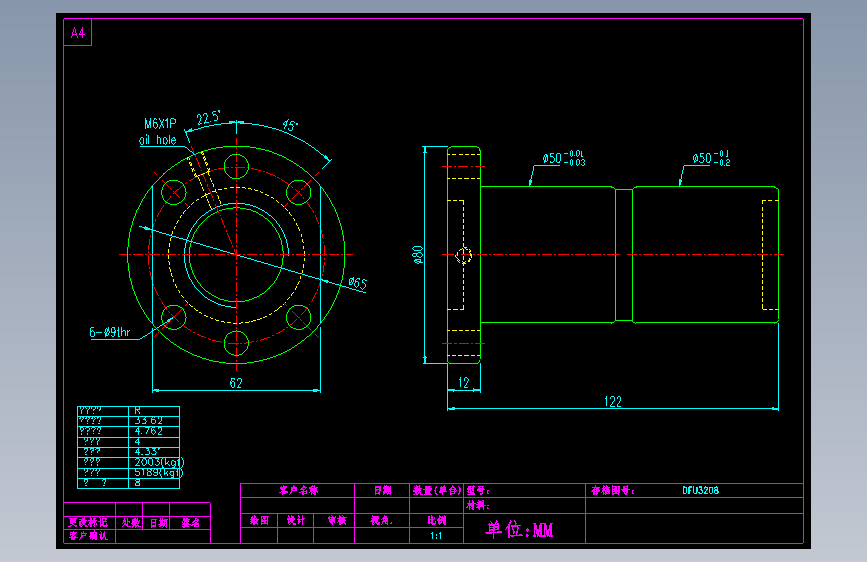This screenshot has width=867, height=562.
Task: Click the 5189(kgf) value in spec table
Action: pos(159,472)
